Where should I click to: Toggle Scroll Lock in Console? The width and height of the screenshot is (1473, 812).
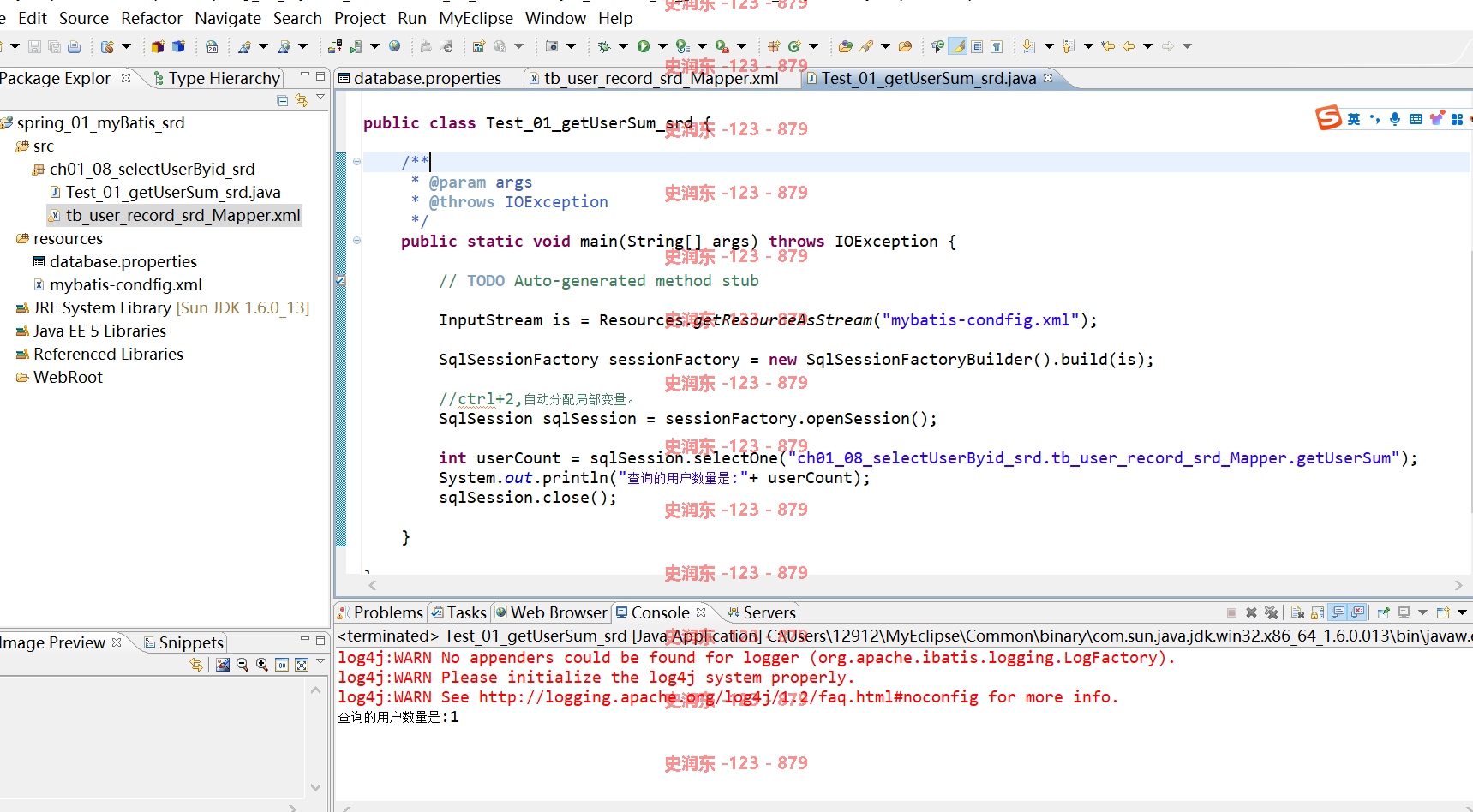tap(1317, 612)
